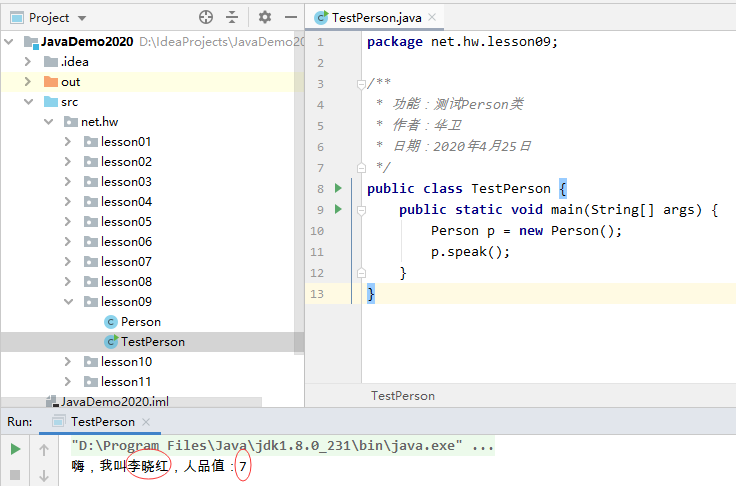Screen dimensions: 736x486
Task: Click the TestPerson runnable class icon
Action: coord(111,342)
